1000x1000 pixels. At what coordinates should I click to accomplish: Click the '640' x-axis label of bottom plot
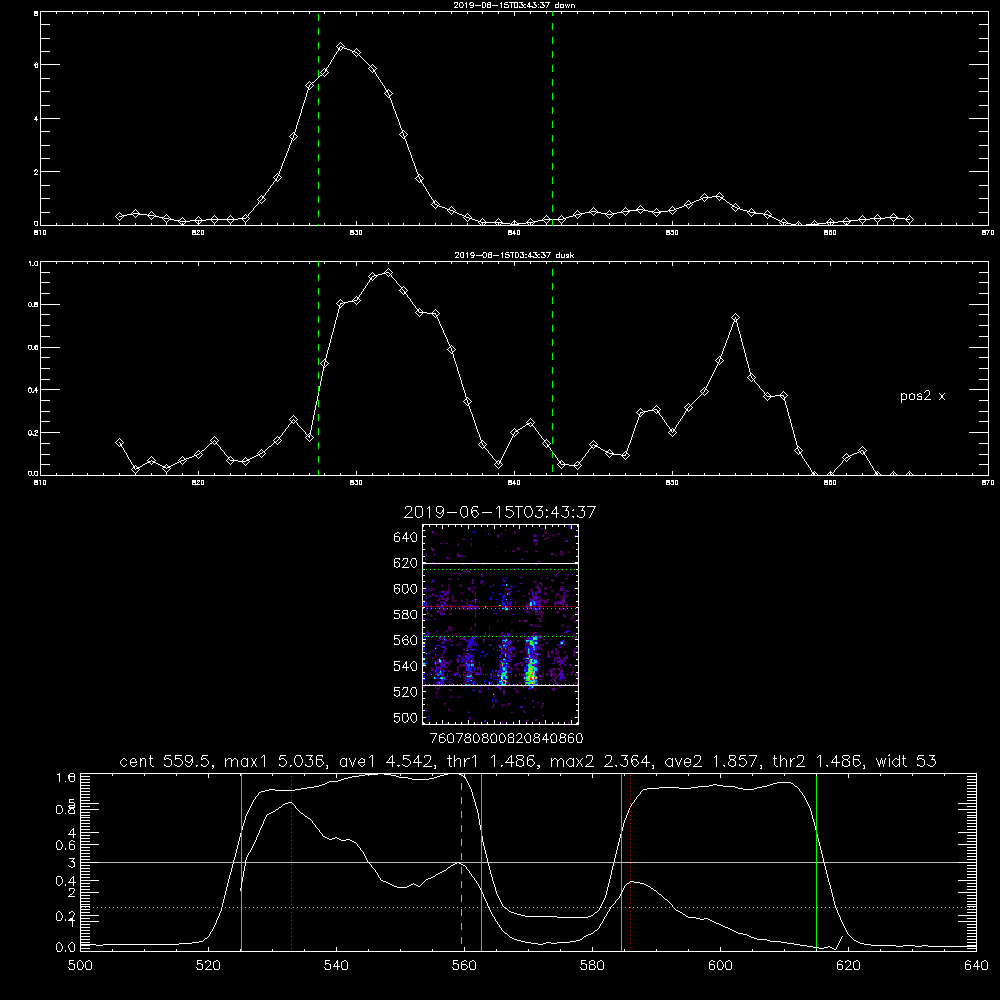coord(976,966)
